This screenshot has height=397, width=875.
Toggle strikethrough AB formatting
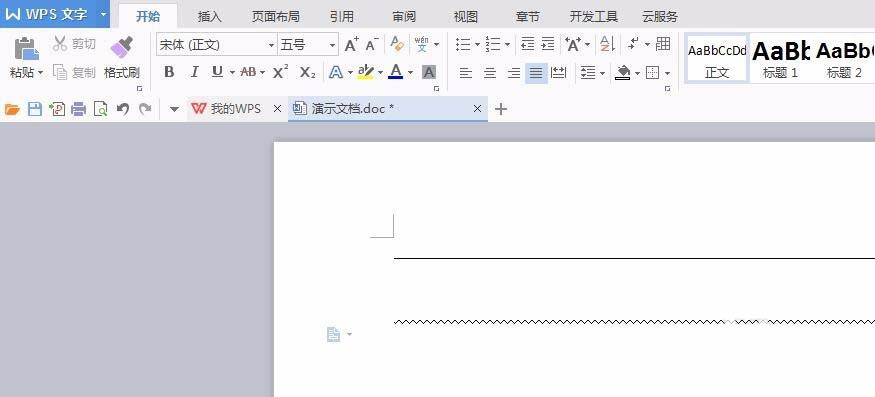coord(248,72)
